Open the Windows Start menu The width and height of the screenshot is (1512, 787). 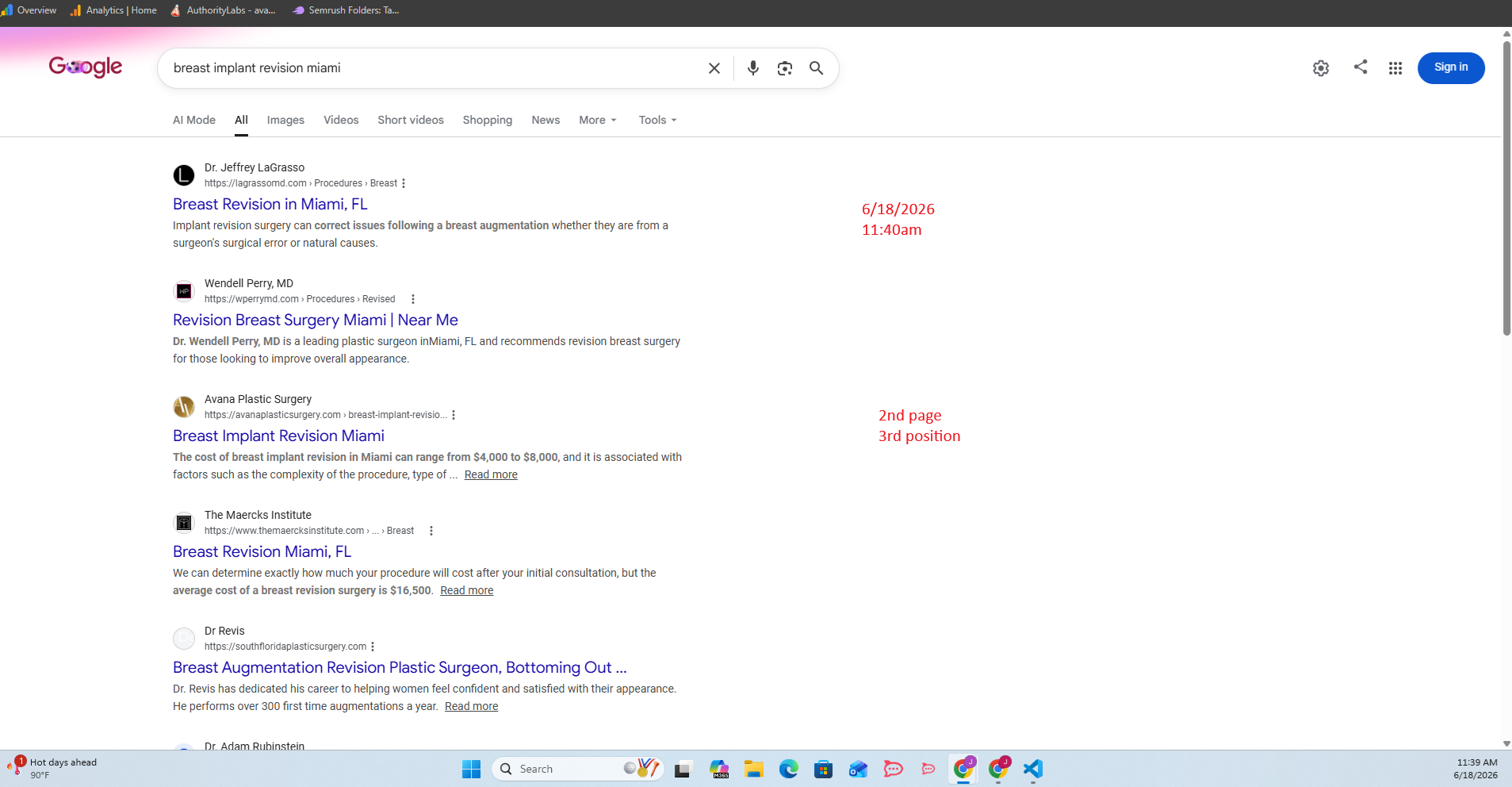tap(472, 769)
